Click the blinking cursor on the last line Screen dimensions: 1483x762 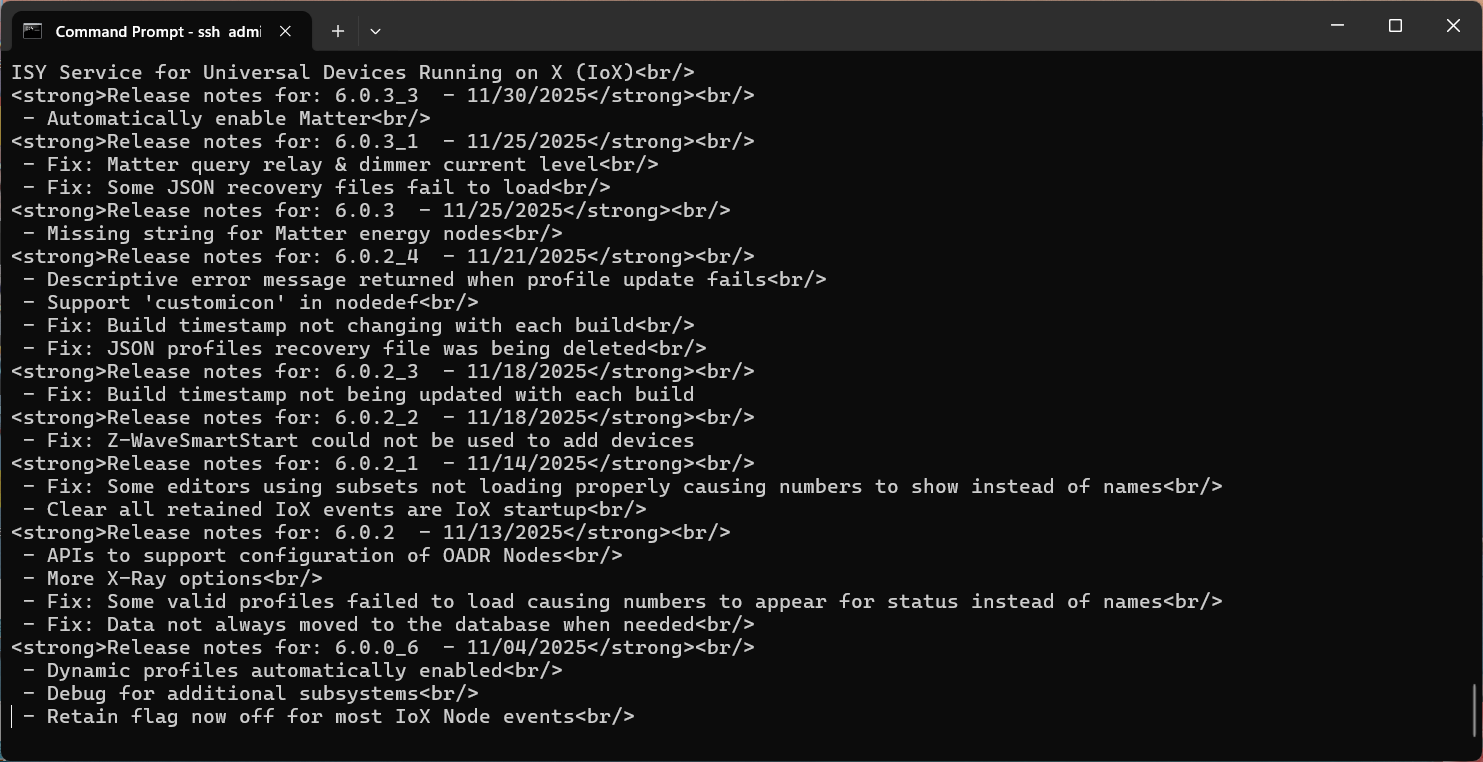12,716
